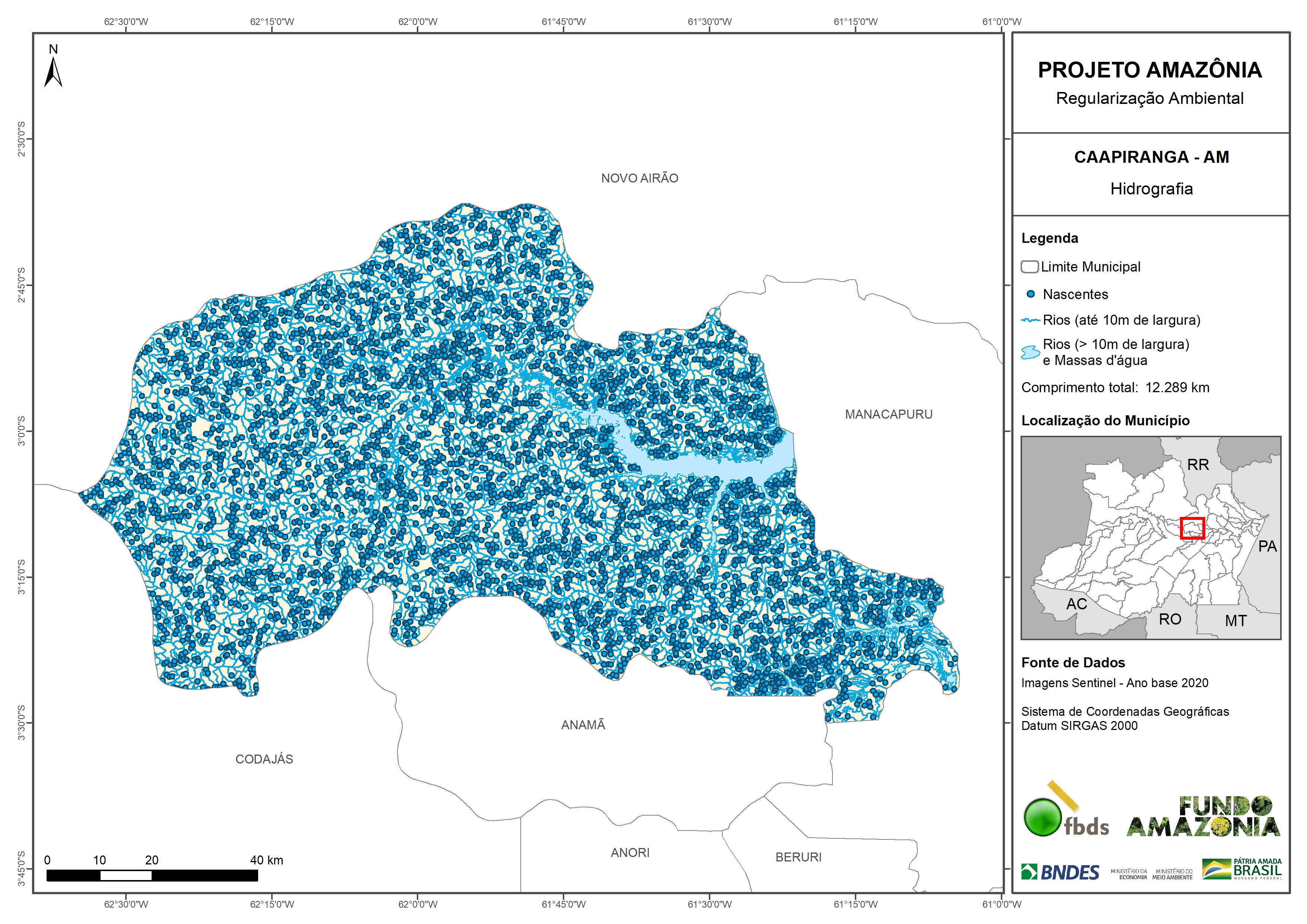Viewport: 1307px width, 924px height.
Task: Click the ANAMÃ municipality label
Action: point(583,725)
